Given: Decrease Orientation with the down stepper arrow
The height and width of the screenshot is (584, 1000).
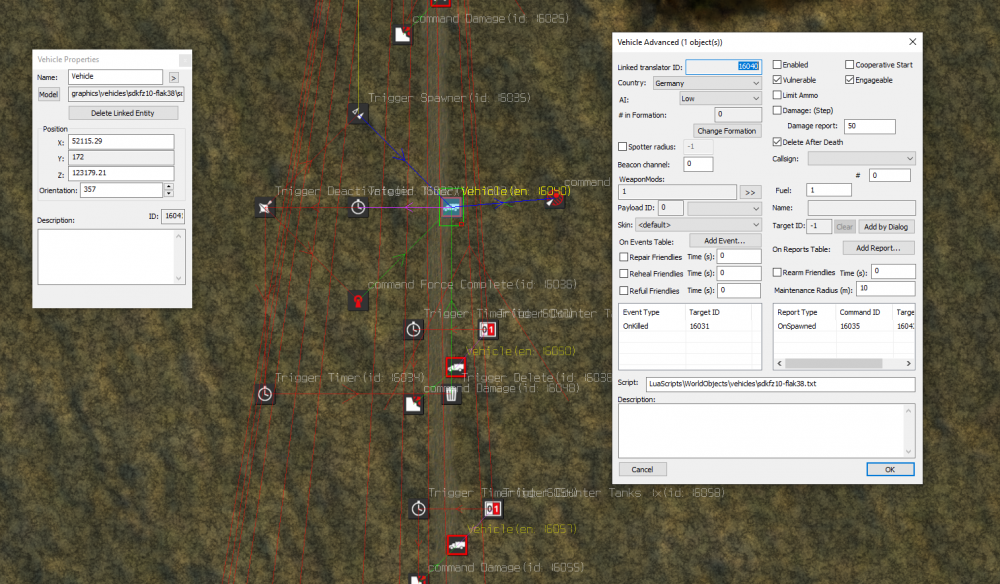Looking at the screenshot, I should 168,193.
